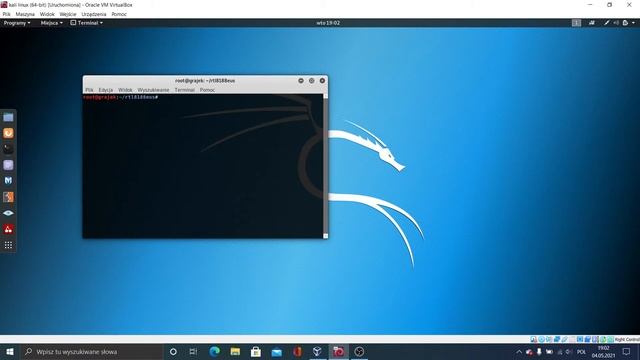
Task: Open terminal Widok menu
Action: [x=125, y=90]
